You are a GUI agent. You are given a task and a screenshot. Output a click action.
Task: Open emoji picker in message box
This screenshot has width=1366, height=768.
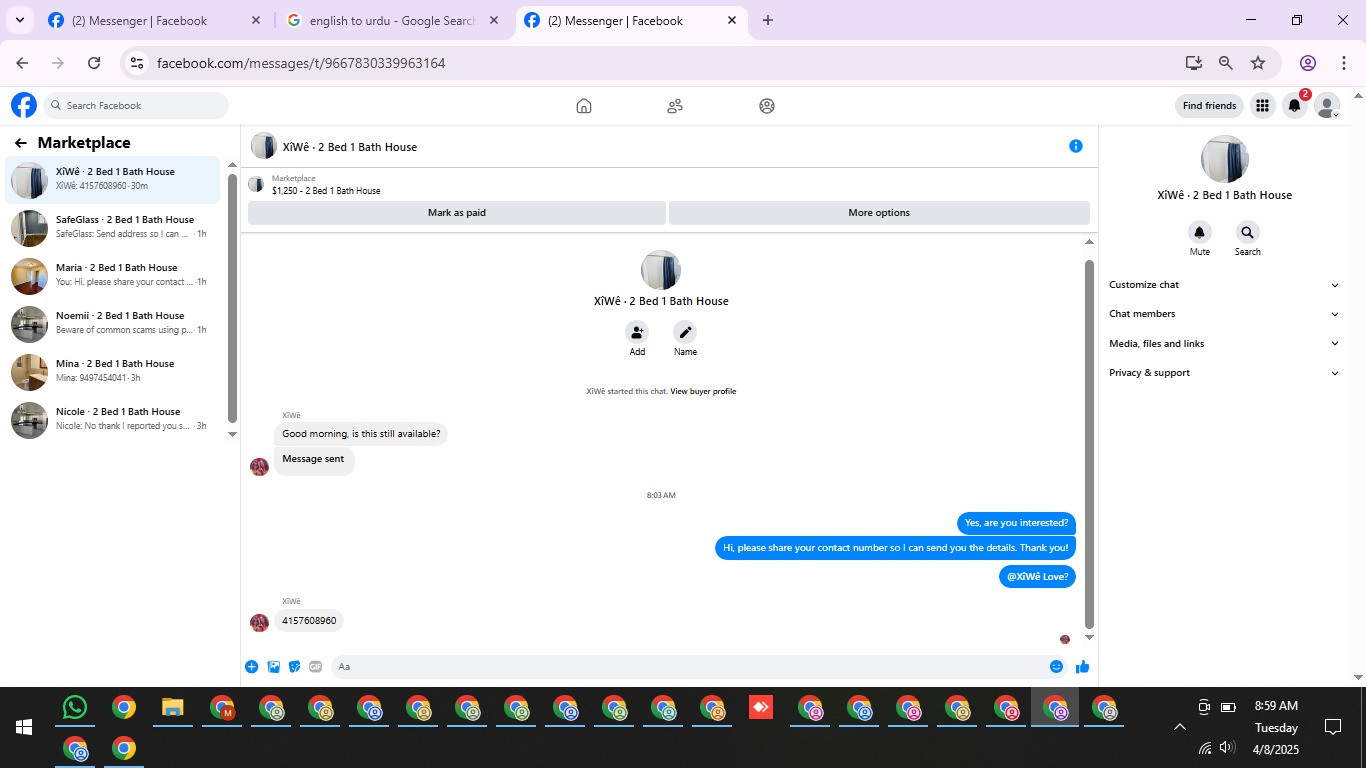pos(1056,667)
